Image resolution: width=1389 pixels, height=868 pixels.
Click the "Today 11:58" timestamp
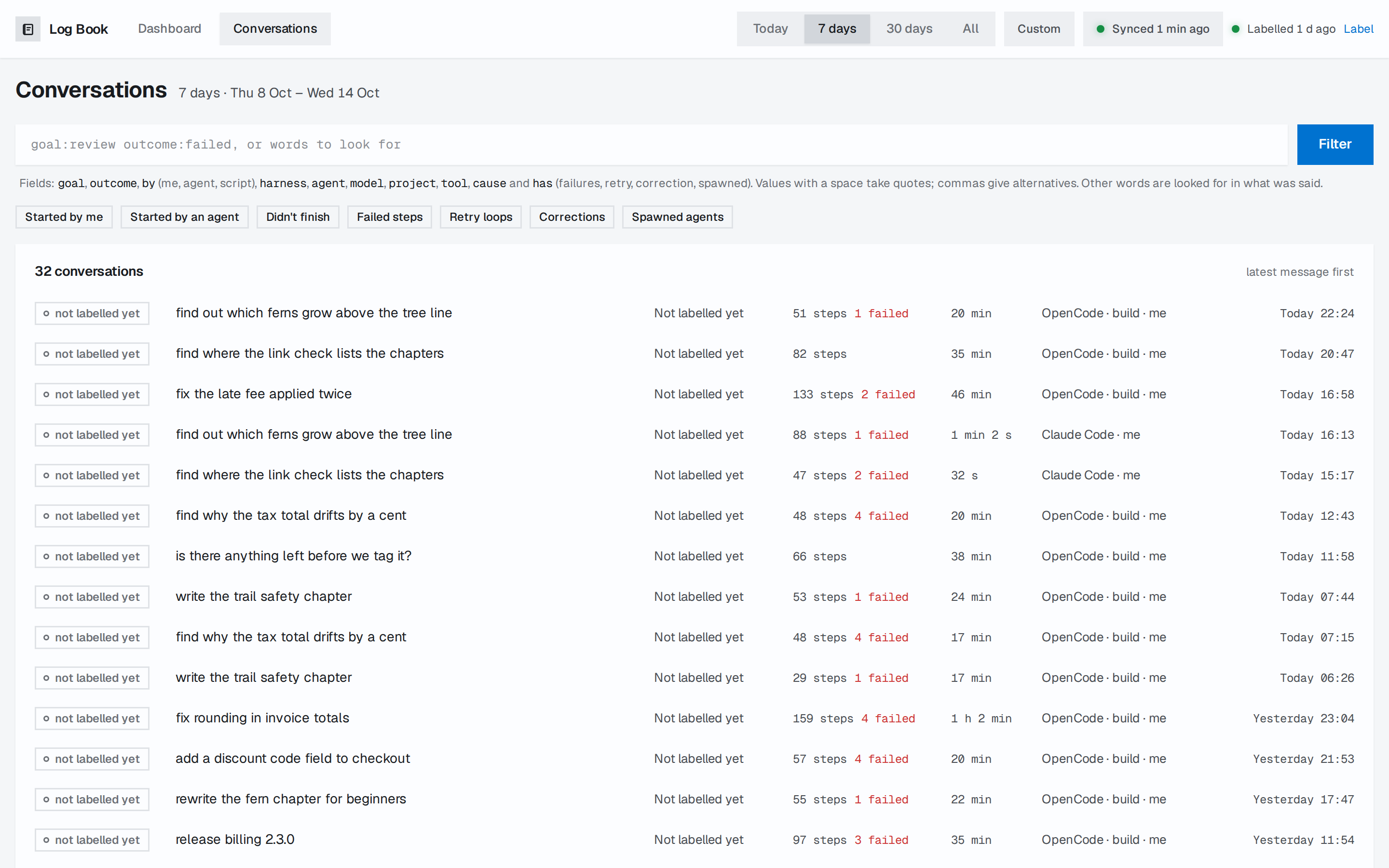tap(1317, 556)
